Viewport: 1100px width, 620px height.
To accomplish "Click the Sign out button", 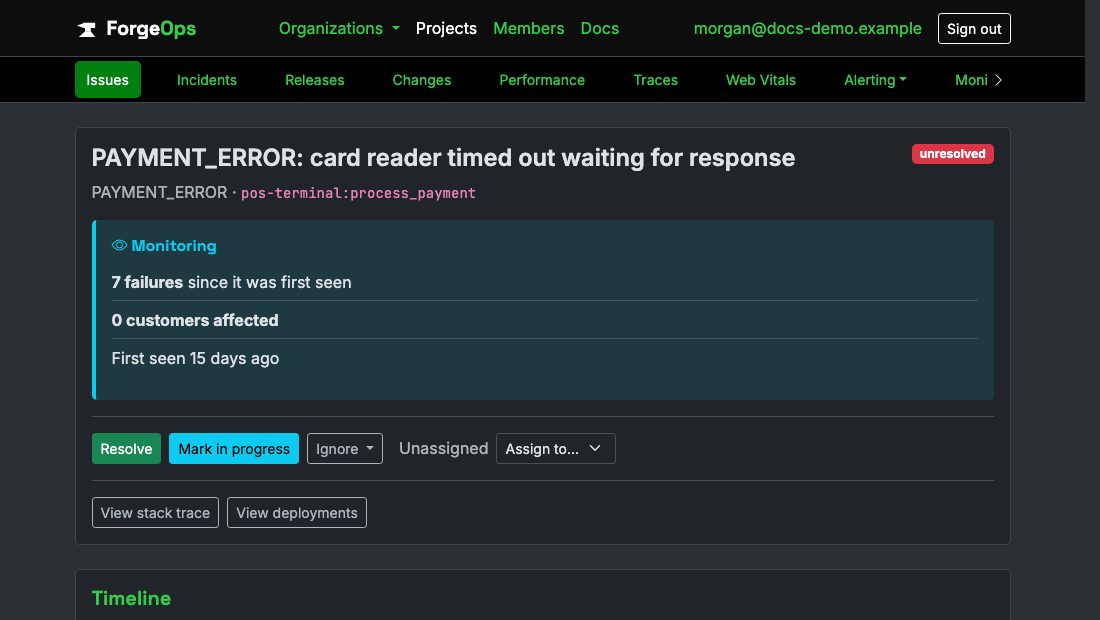I will pos(974,29).
